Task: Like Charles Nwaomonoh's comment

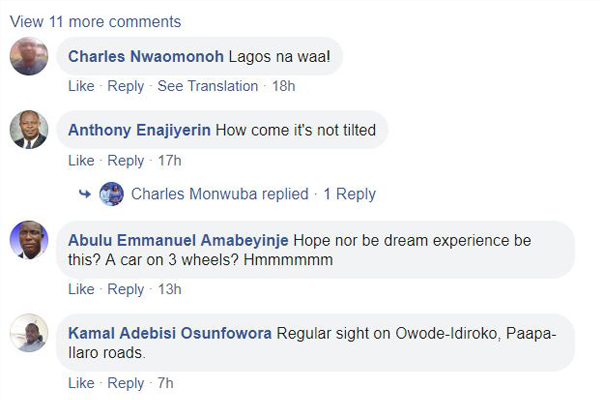Action: 81,86
